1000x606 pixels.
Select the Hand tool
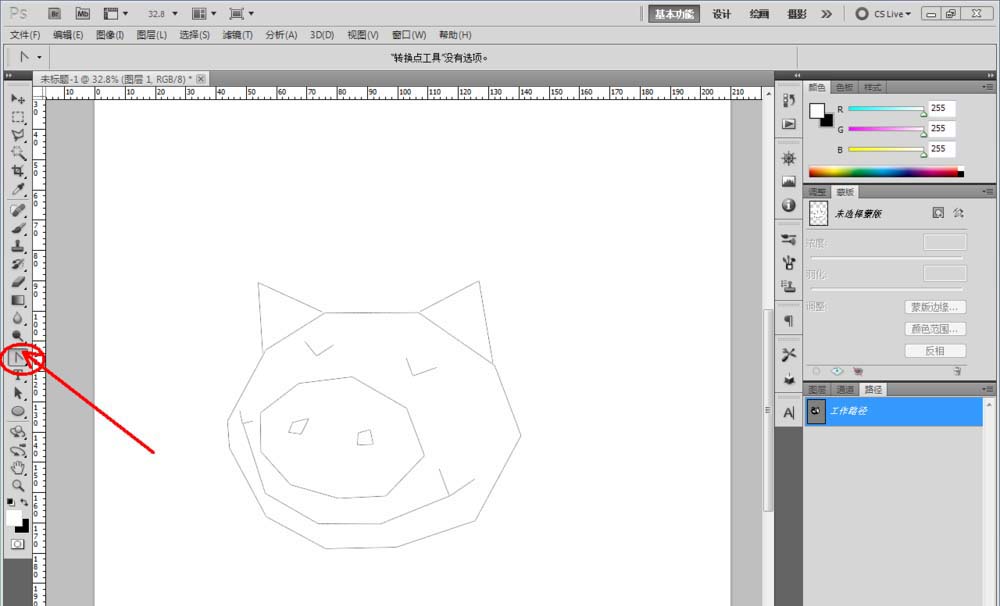pos(18,467)
